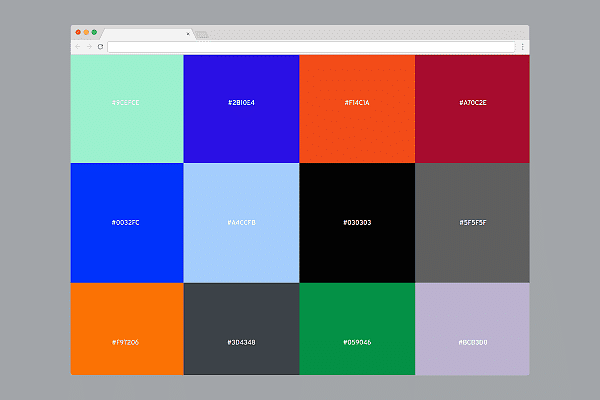The width and height of the screenshot is (600, 400).
Task: Pick the light blue #A4CCFB swatch
Action: coord(241,222)
